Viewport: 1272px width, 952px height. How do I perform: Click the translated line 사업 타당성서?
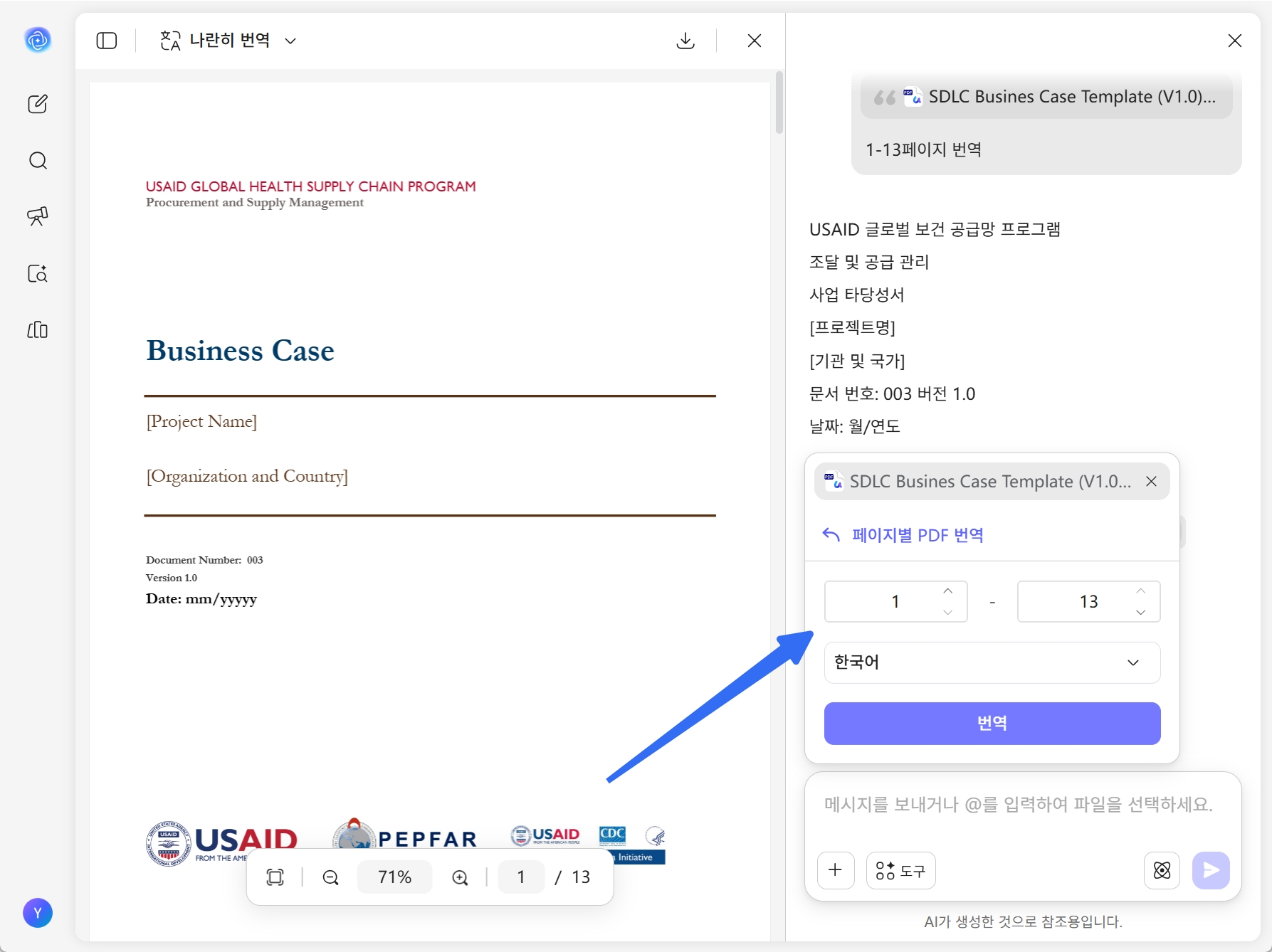[x=857, y=295]
